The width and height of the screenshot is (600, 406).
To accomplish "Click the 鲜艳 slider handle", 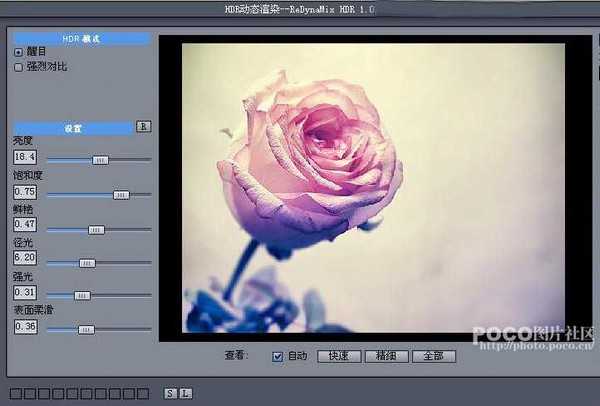I will tap(96, 229).
